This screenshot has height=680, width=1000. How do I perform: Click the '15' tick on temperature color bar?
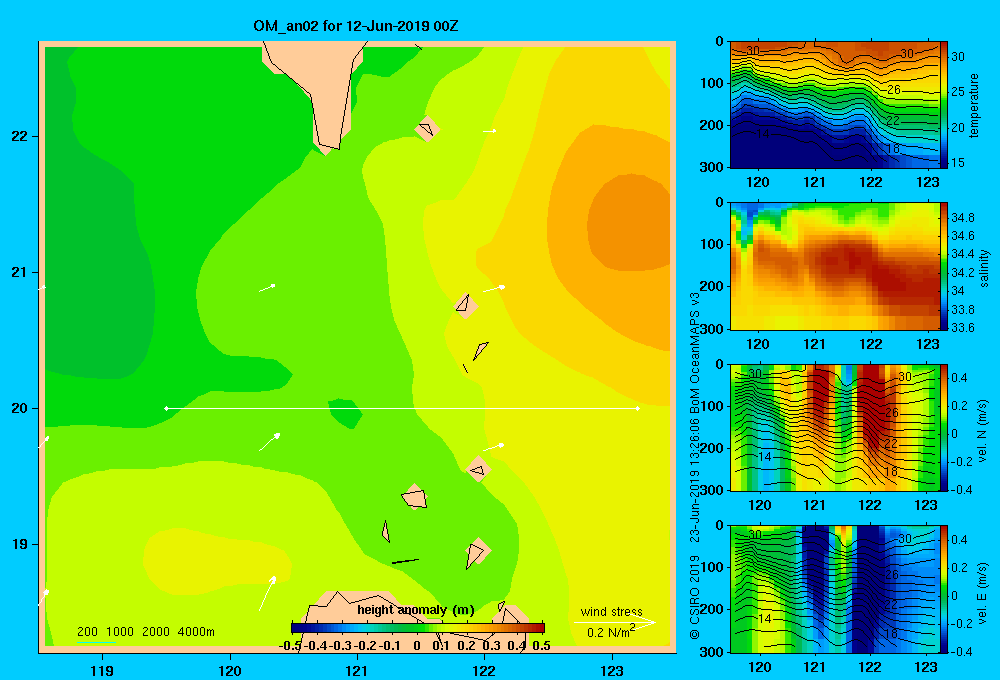point(958,163)
